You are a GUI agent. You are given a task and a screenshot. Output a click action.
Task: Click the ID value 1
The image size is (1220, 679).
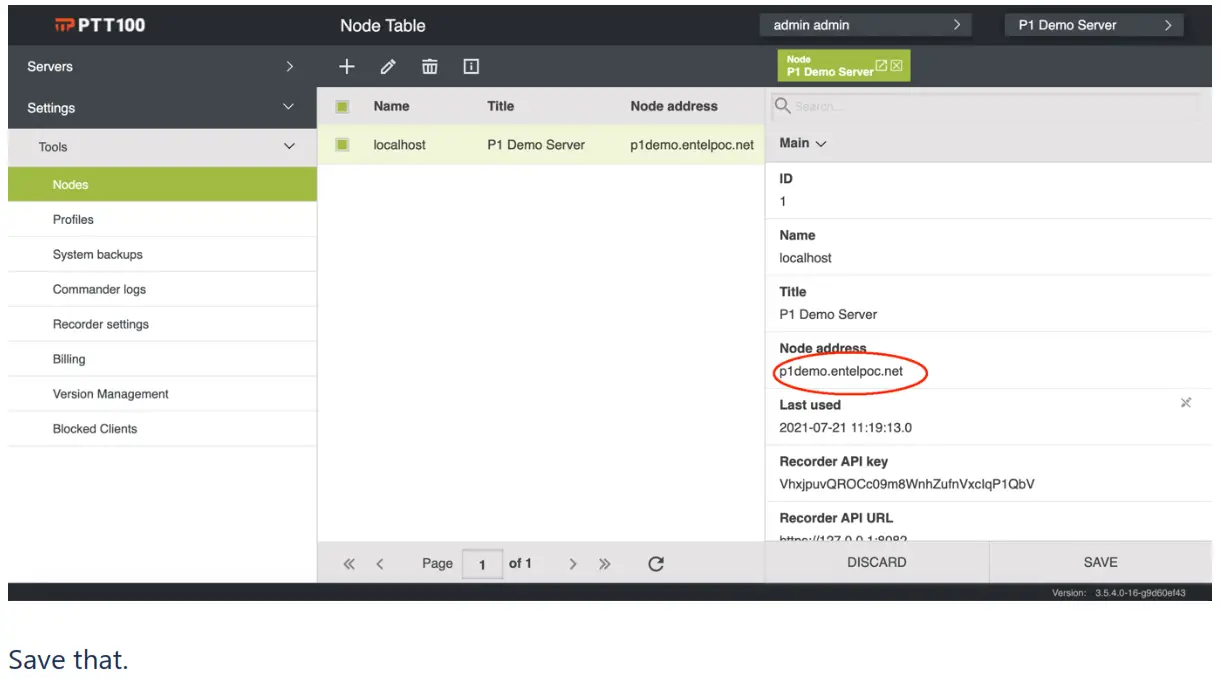783,202
